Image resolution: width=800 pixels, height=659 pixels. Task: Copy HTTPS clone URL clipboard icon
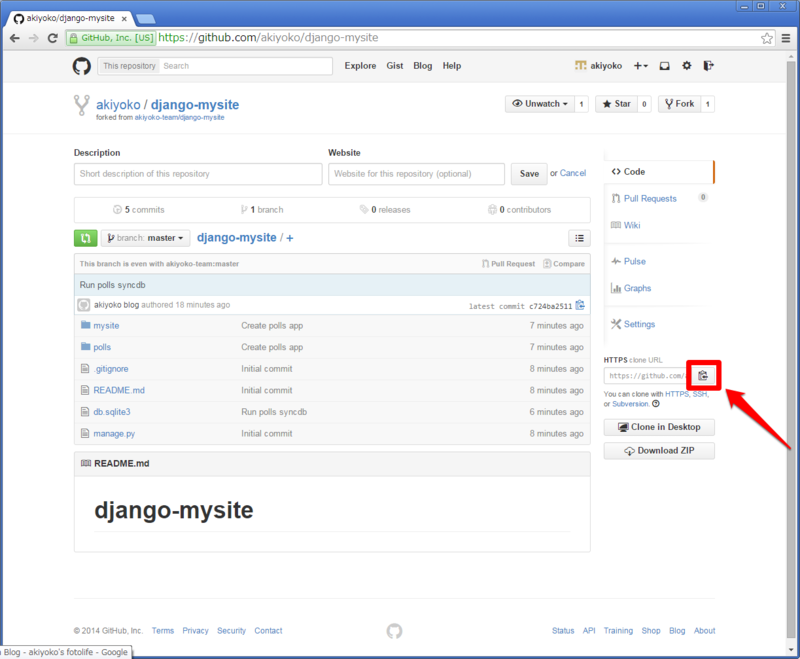[703, 375]
